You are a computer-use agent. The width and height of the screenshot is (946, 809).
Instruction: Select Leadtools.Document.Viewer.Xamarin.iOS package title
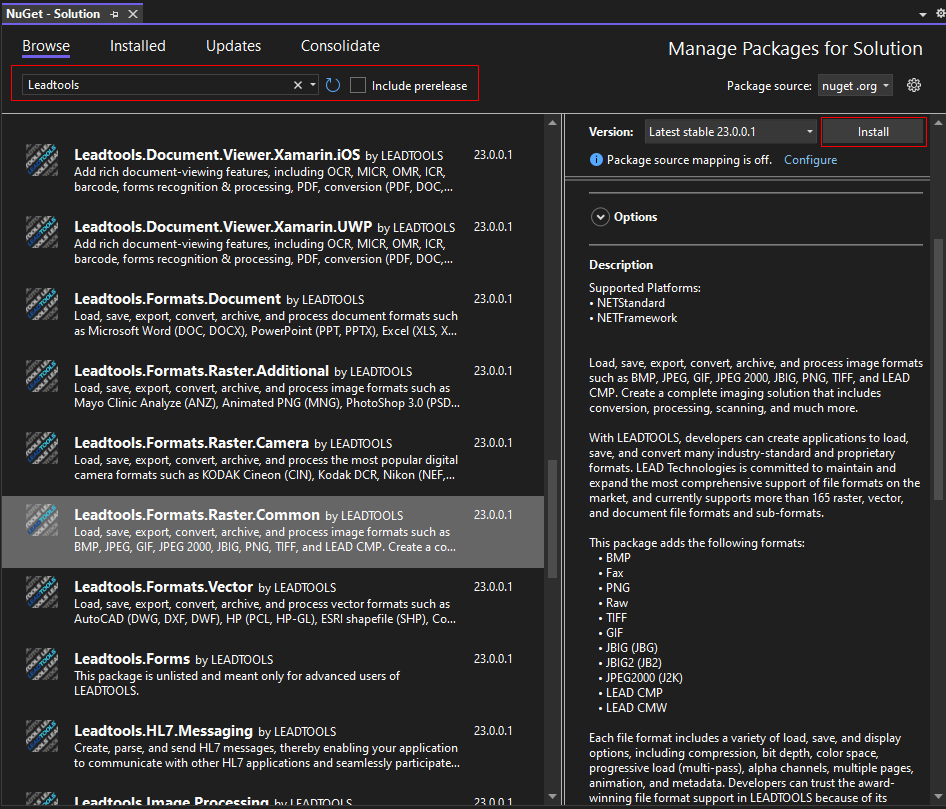click(x=217, y=154)
